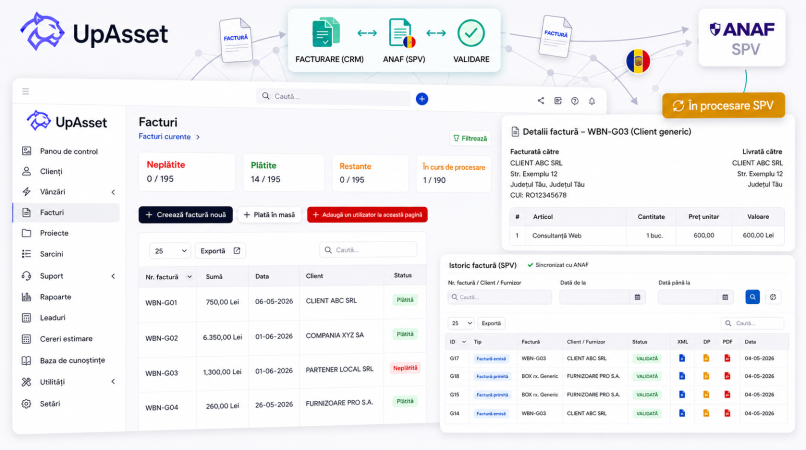Click the orange DP icon for row G14
Viewport: 806px width, 450px height.
point(706,413)
